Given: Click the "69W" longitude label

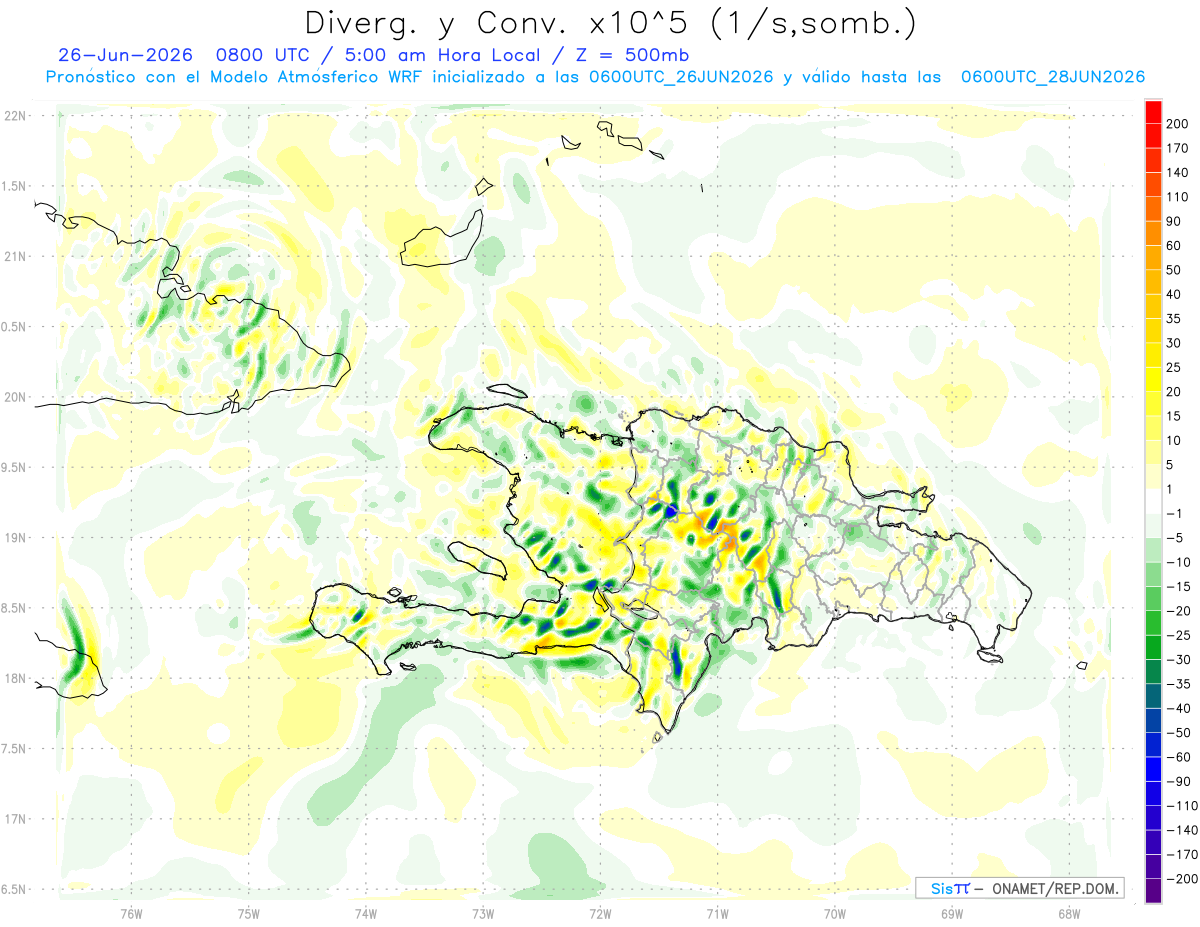Looking at the screenshot, I should click(x=952, y=913).
